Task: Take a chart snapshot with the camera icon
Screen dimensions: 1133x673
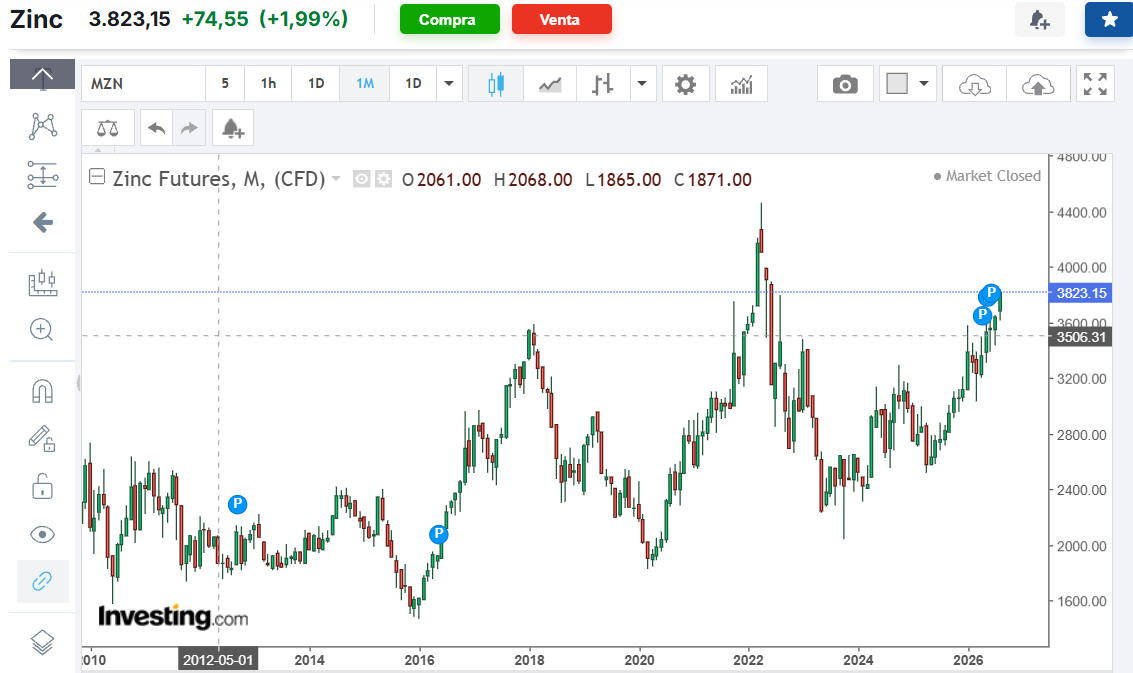Action: (x=845, y=84)
